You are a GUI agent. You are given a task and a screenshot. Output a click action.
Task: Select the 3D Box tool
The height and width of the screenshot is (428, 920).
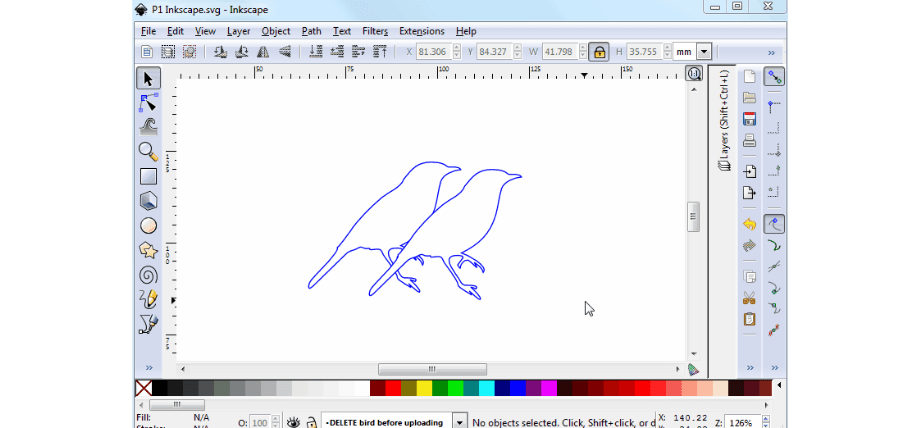click(x=148, y=201)
